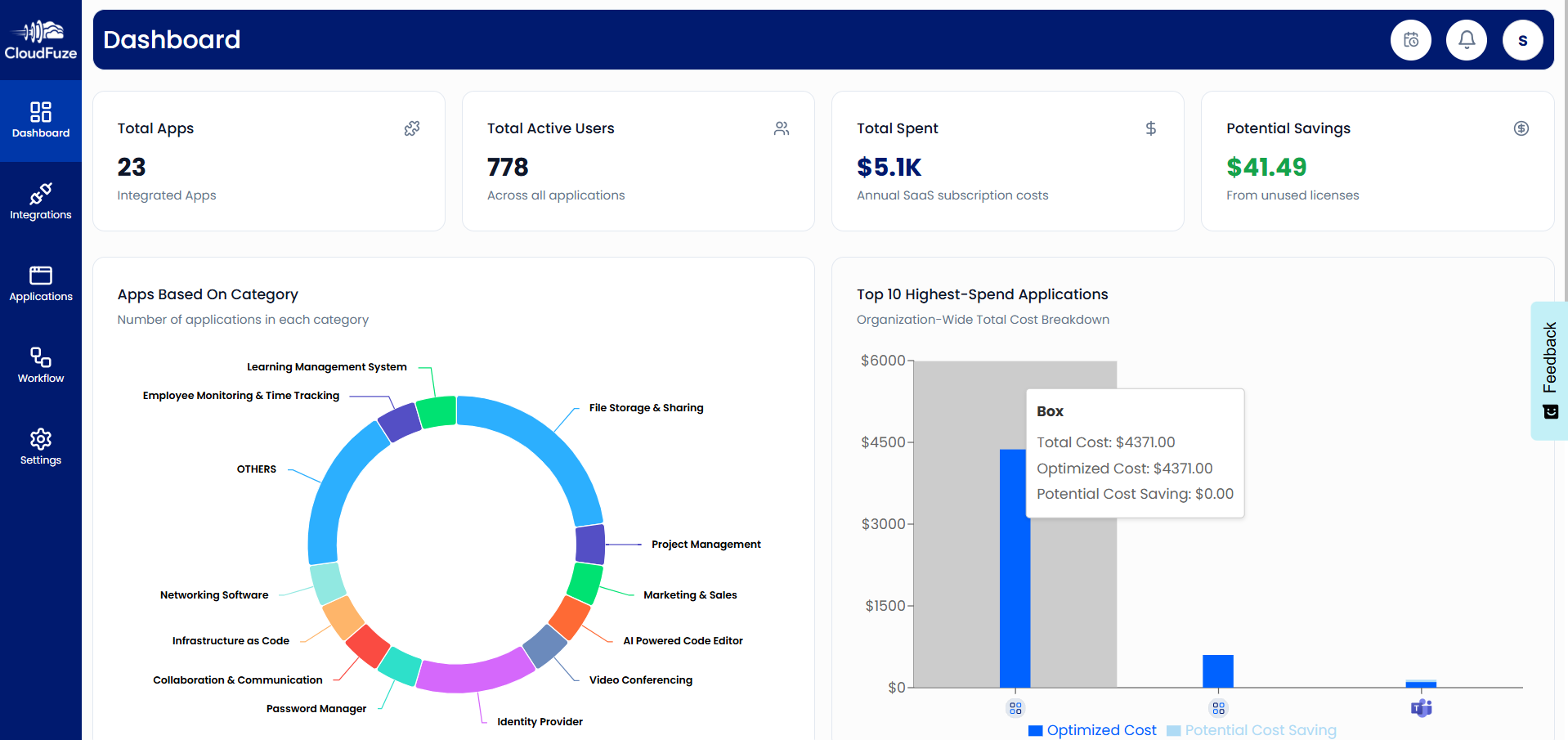Image resolution: width=1568 pixels, height=740 pixels.
Task: Open the calendar schedule icon in header
Action: pyautogui.click(x=1410, y=40)
